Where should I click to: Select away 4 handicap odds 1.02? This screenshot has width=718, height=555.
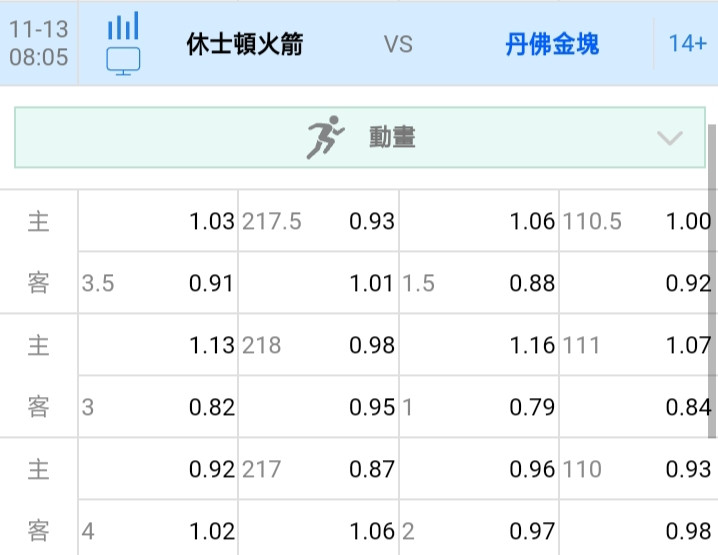coord(212,532)
